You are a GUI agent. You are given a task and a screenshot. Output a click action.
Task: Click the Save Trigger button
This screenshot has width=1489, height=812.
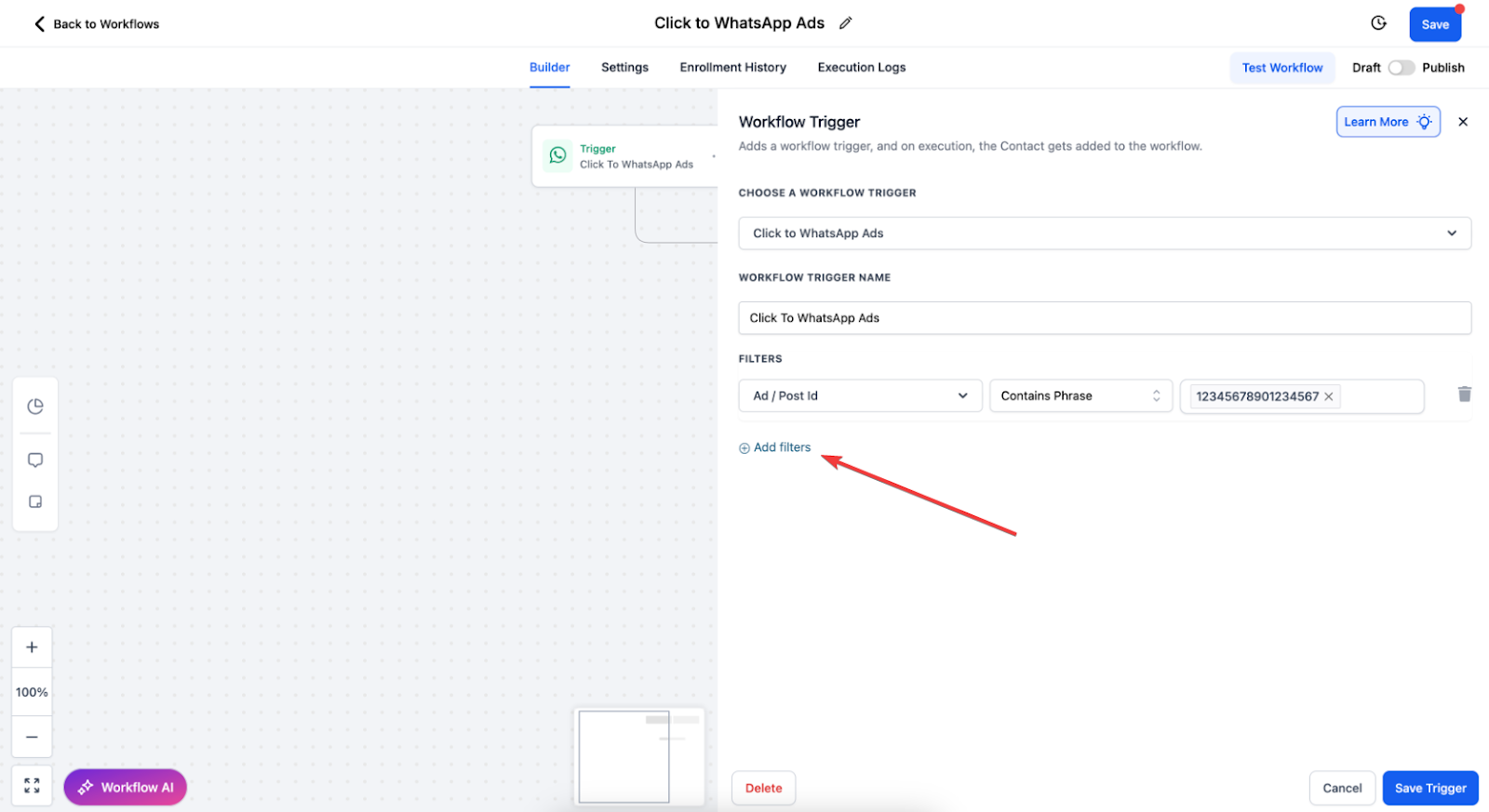click(x=1430, y=788)
